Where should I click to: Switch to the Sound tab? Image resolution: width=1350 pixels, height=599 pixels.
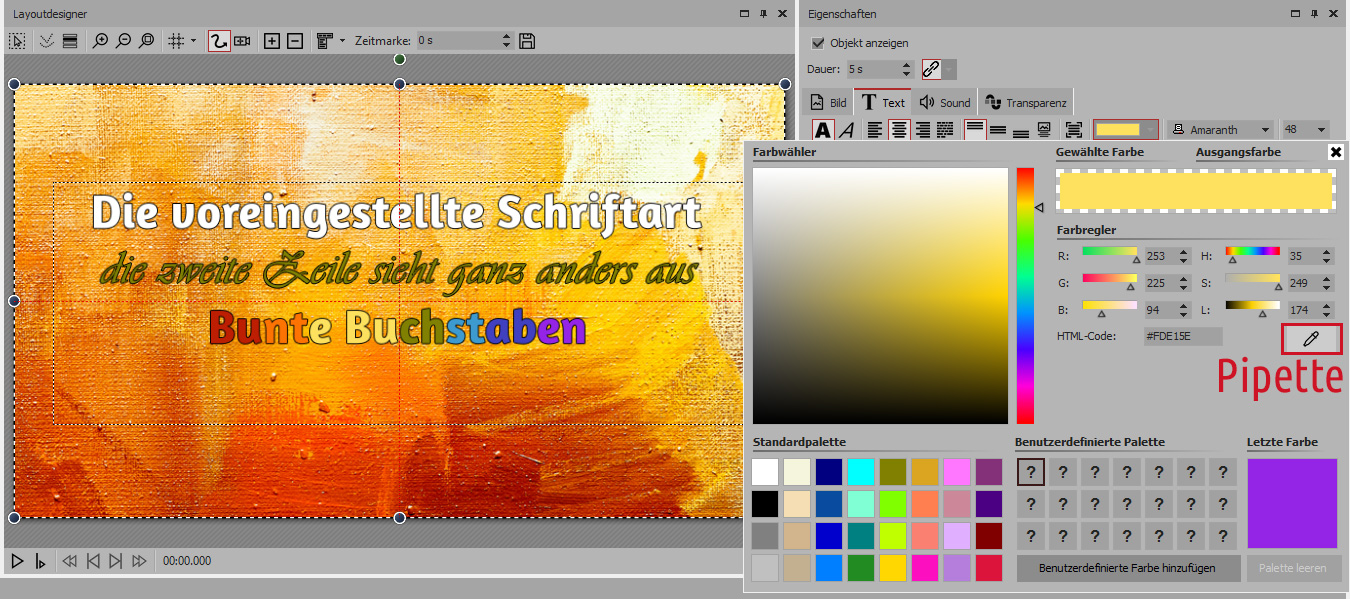[945, 102]
